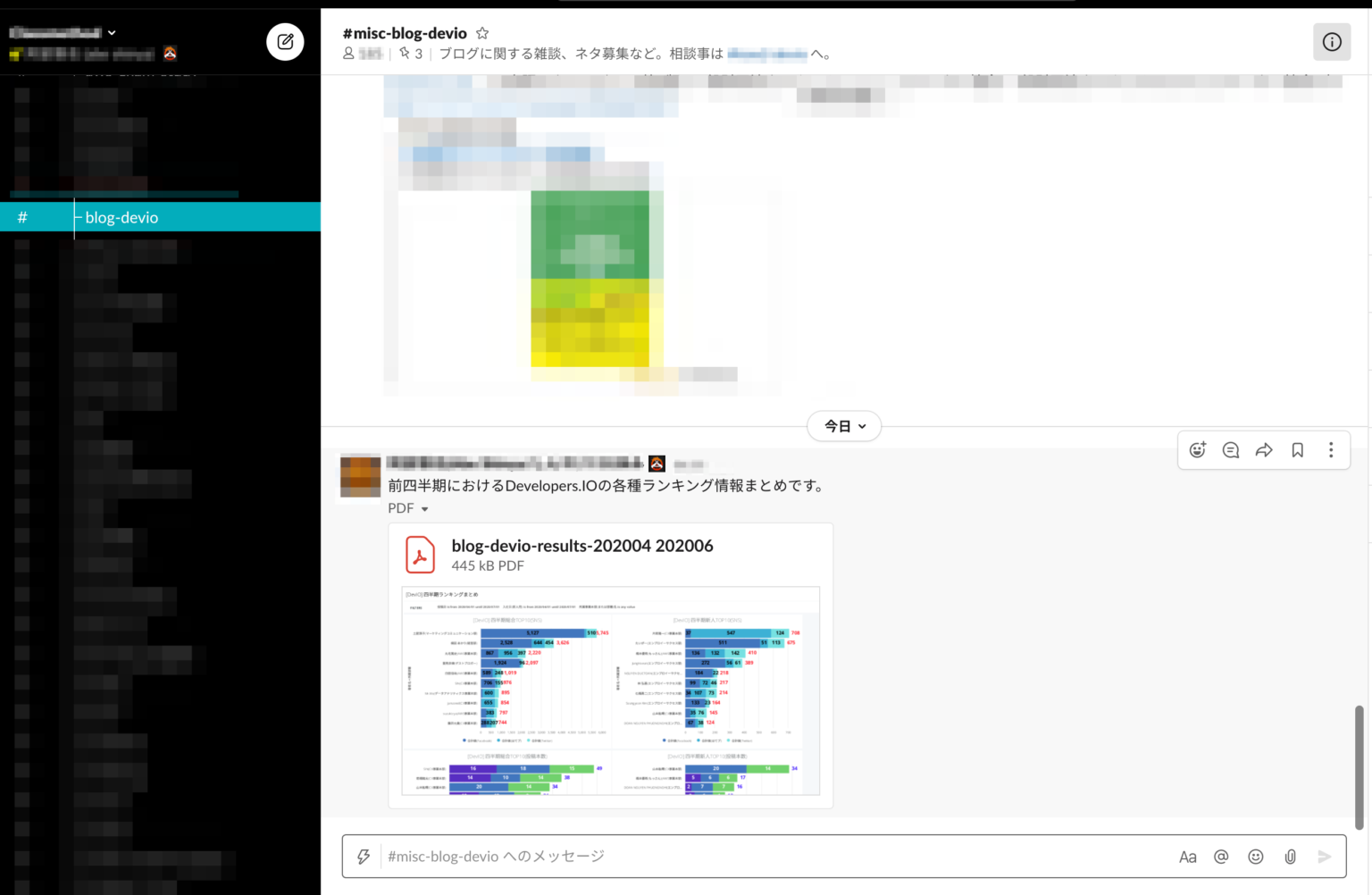Open the workspace switcher chevron
The height and width of the screenshot is (895, 1372).
[x=112, y=32]
